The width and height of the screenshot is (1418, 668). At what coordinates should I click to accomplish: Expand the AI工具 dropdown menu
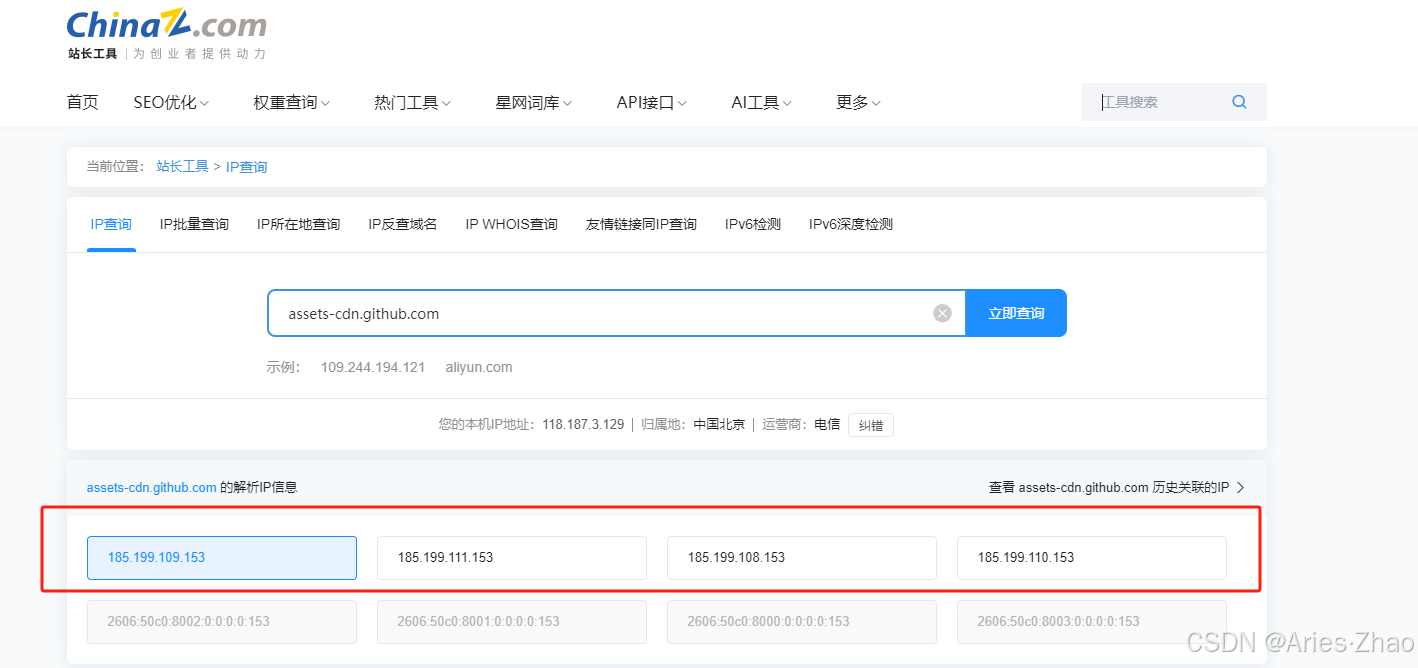761,102
